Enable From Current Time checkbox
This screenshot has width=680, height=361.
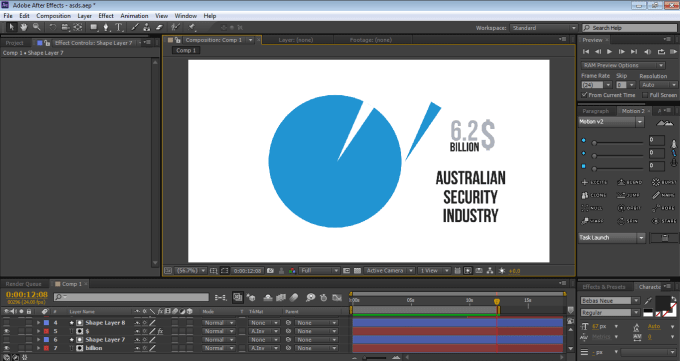(x=585, y=95)
